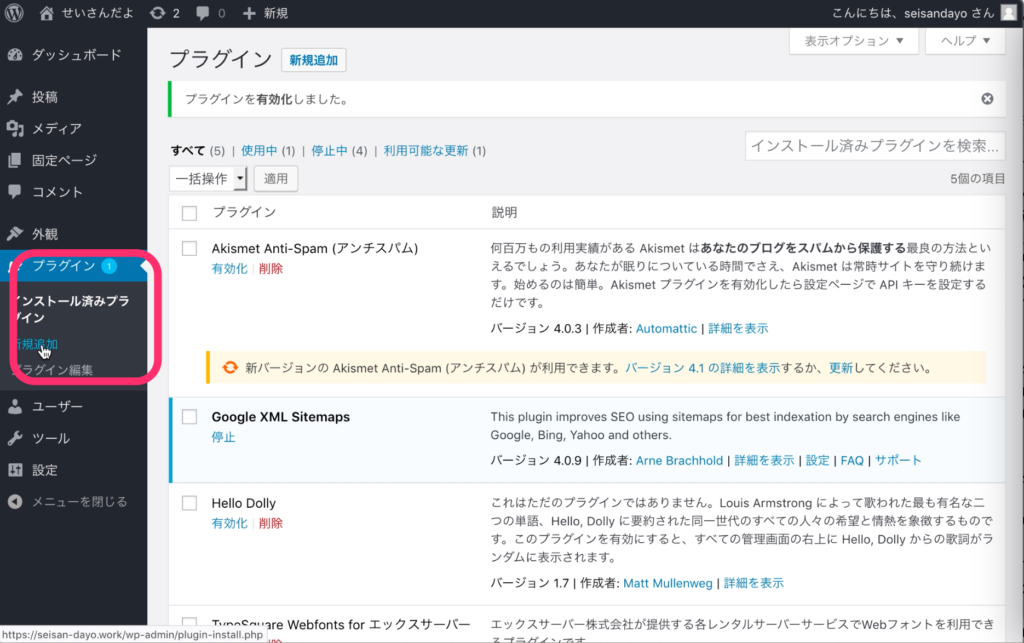
Task: Click the Apply (適用) button
Action: [276, 179]
